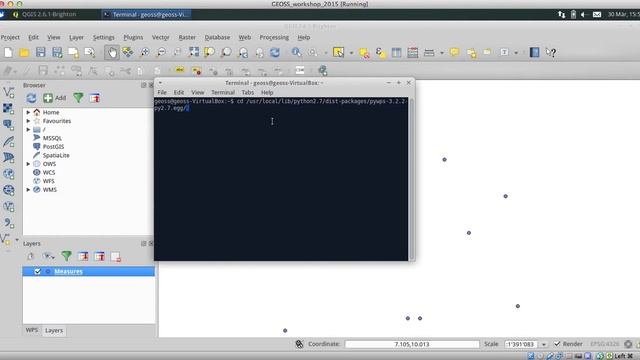The height and width of the screenshot is (360, 640).
Task: Select the WCS browser entry
Action: [49, 172]
